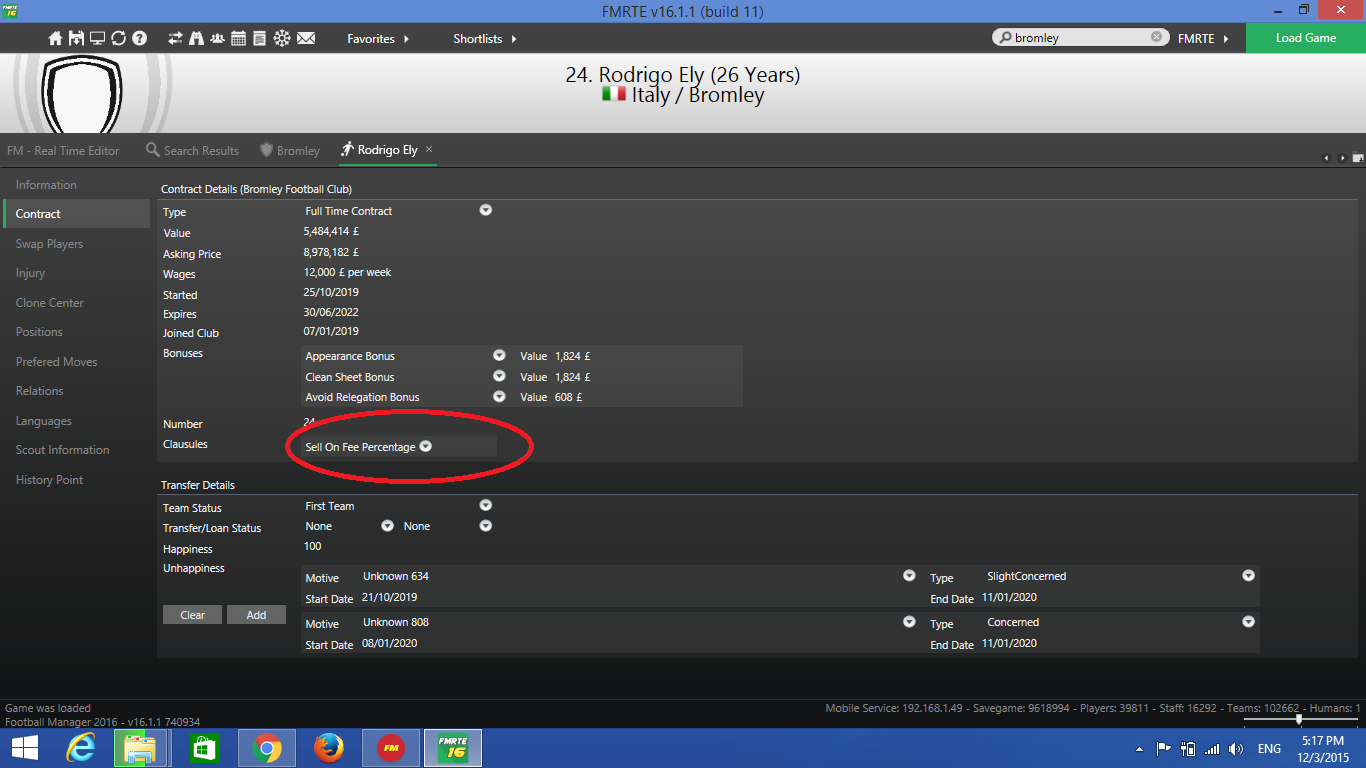This screenshot has width=1366, height=768.
Task: Open File Explorer from the taskbar
Action: click(141, 748)
